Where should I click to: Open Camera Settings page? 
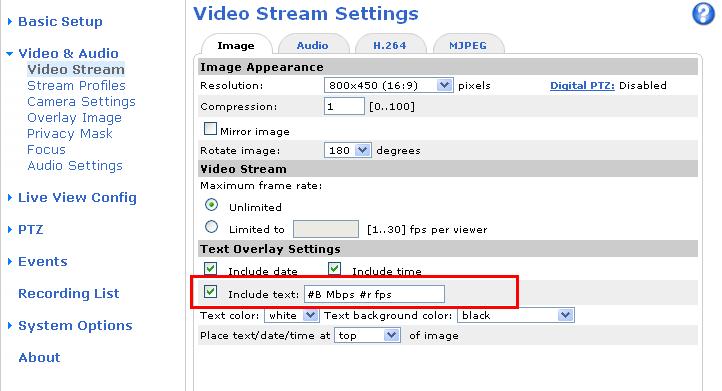click(x=82, y=102)
